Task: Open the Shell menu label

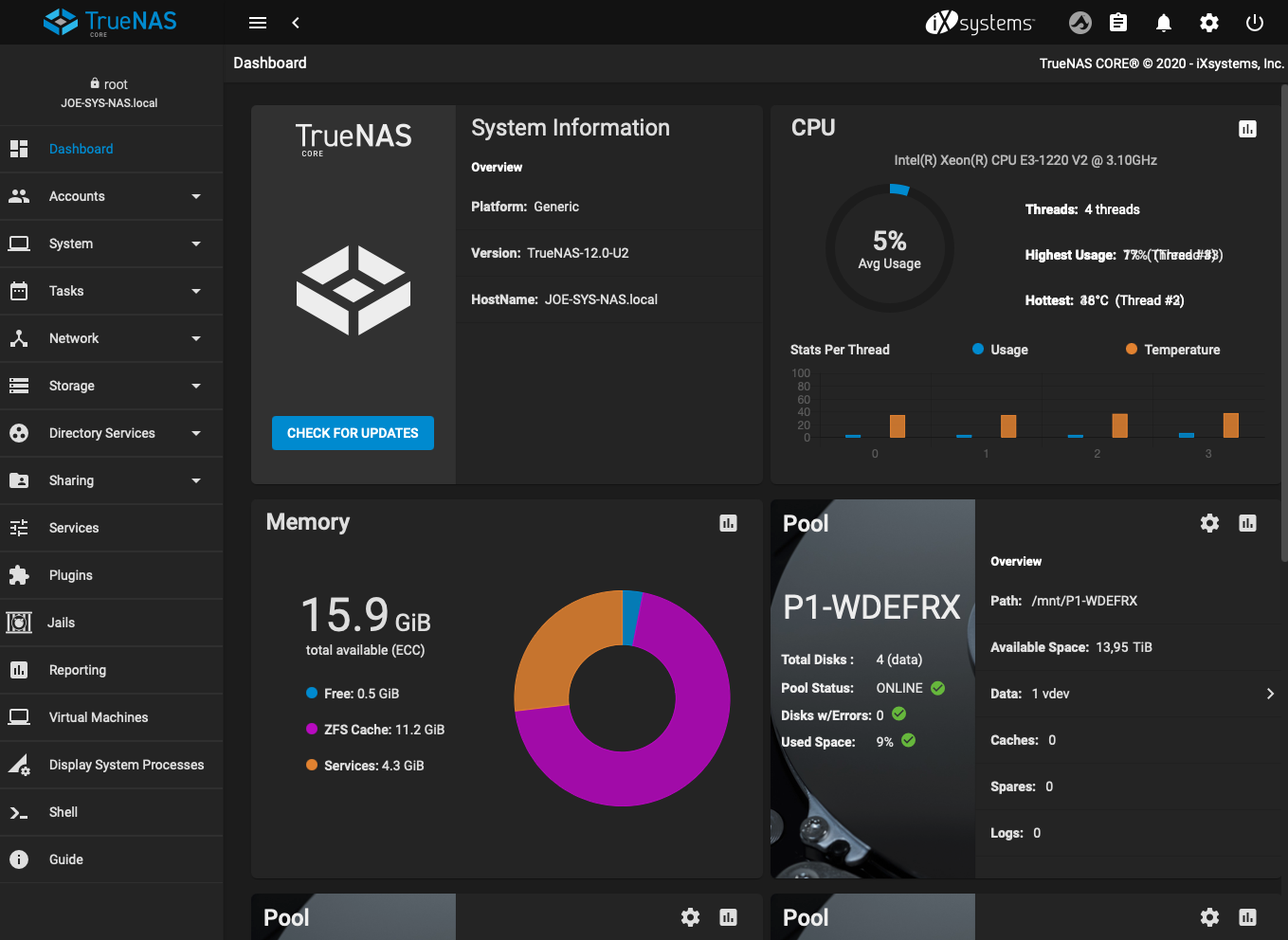Action: [63, 812]
